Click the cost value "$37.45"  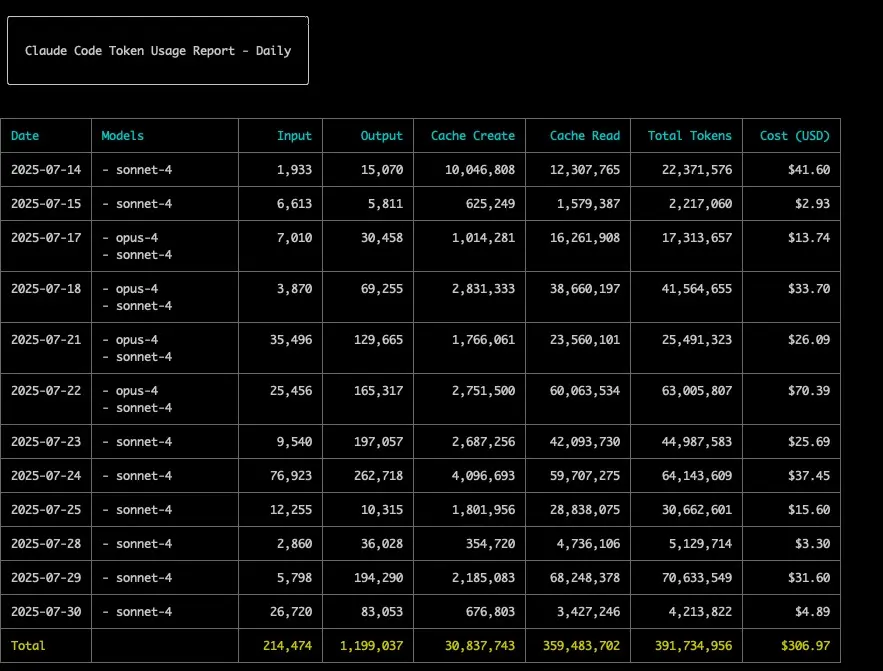pyautogui.click(x=809, y=476)
